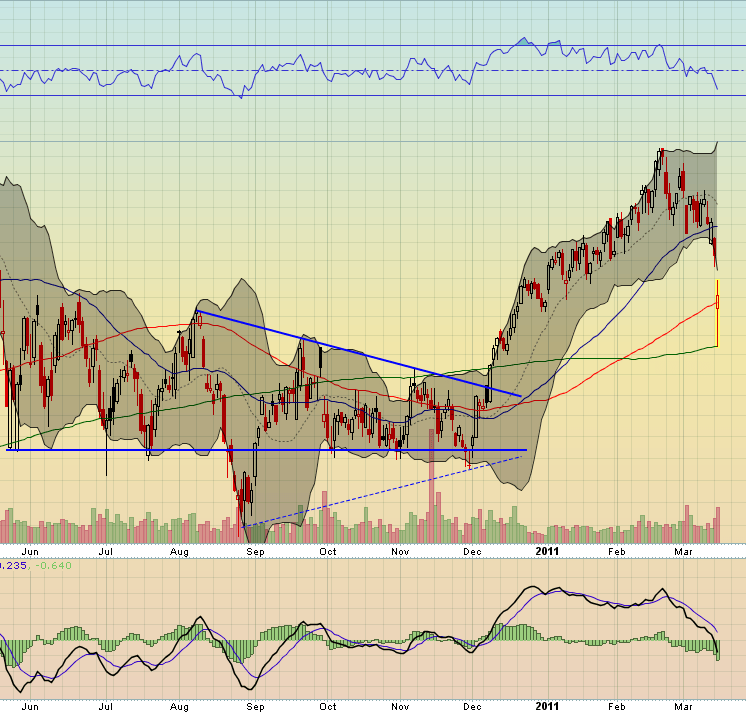Click the blue .235 MACD signal value
746x712 pixels.
13,566
